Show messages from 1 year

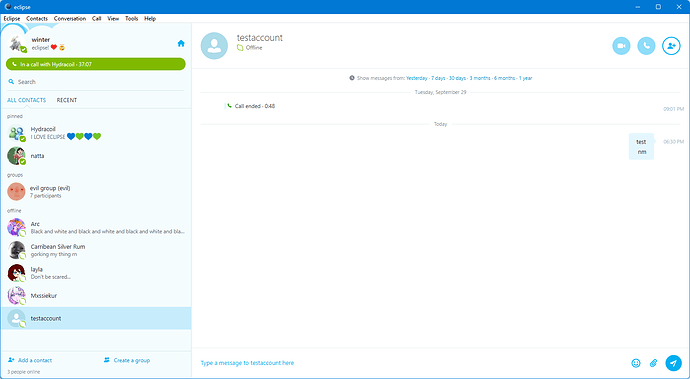(525, 78)
